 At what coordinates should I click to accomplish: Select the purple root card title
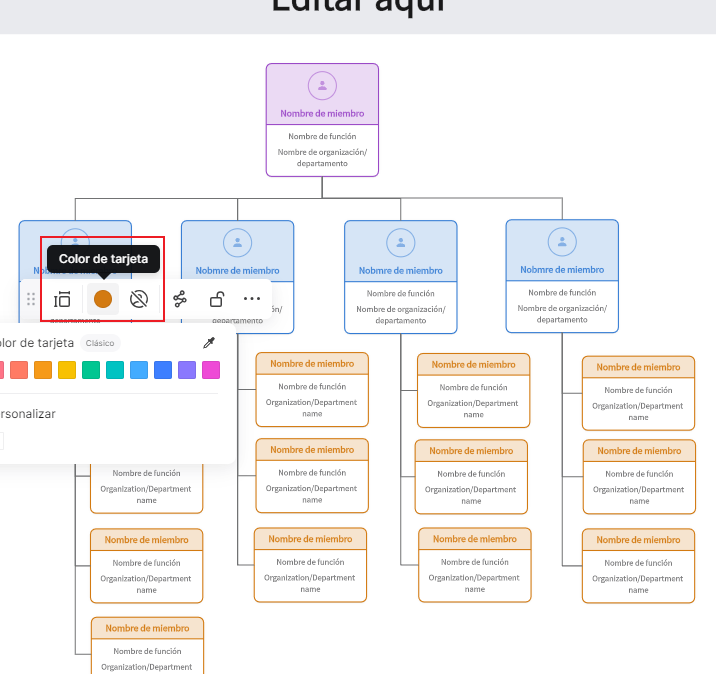322,114
